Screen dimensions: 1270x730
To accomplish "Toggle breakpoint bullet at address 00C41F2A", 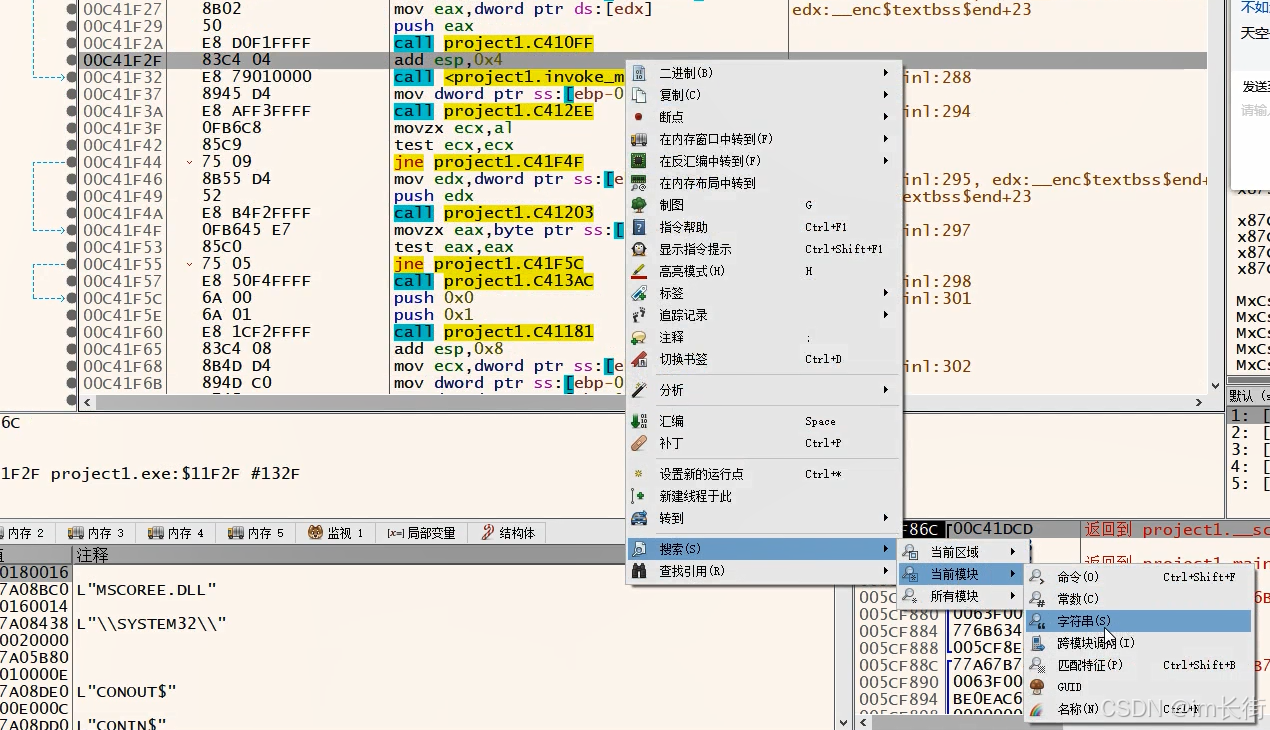I will click(x=71, y=43).
